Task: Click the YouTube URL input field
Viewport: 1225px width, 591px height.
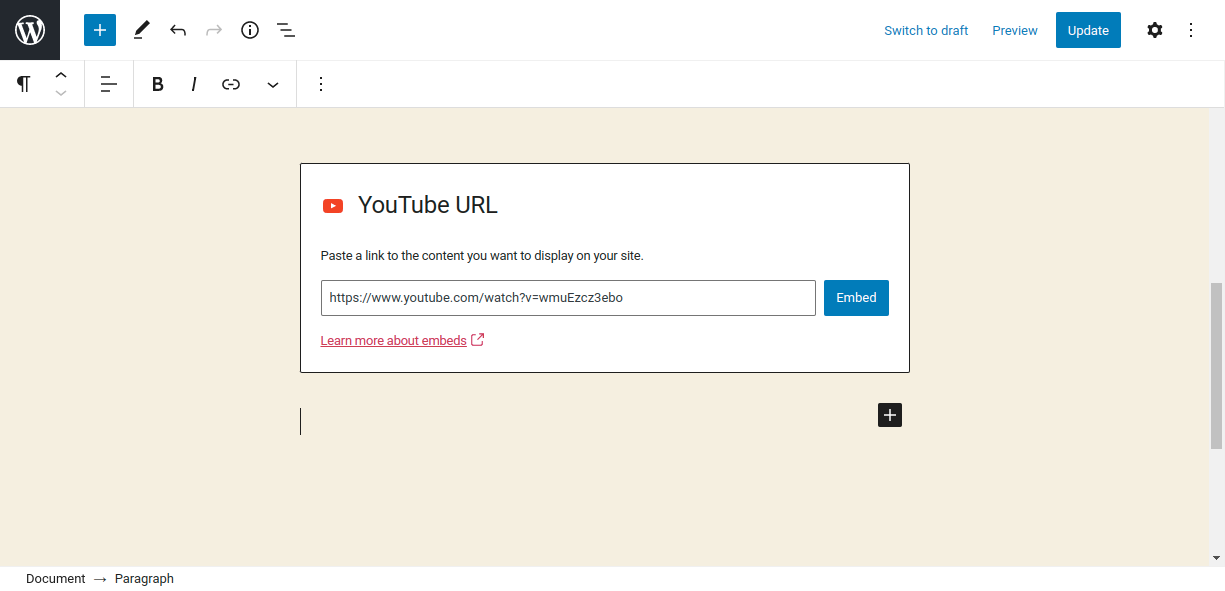Action: pos(568,298)
